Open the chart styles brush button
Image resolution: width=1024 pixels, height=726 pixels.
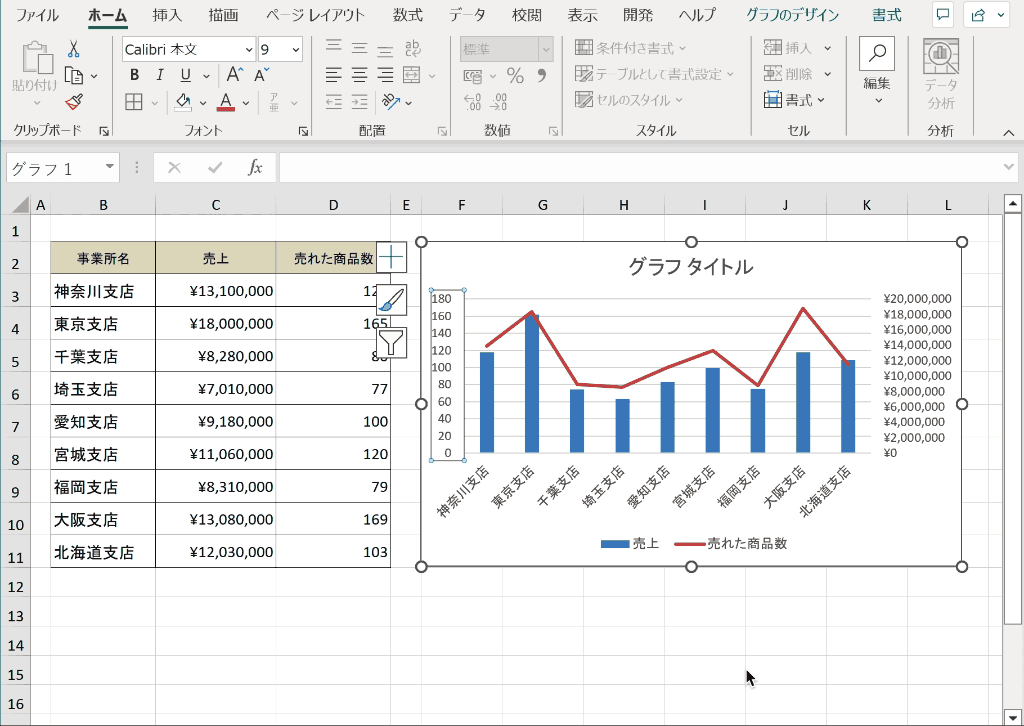(392, 300)
